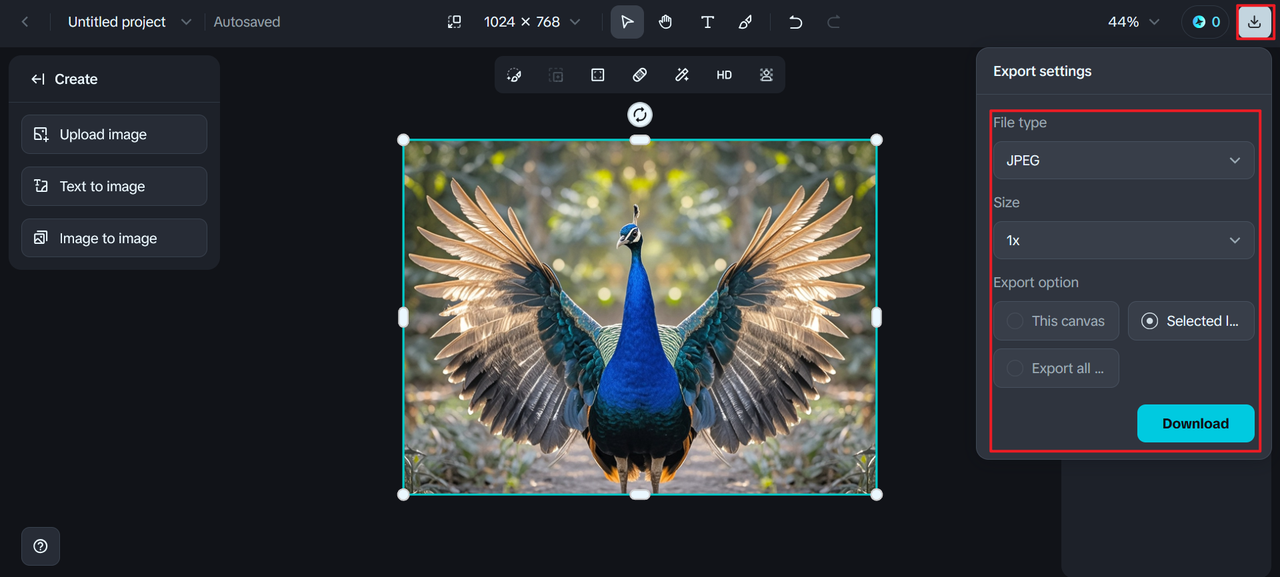Click the back arrow beside project name

[x=25, y=22]
